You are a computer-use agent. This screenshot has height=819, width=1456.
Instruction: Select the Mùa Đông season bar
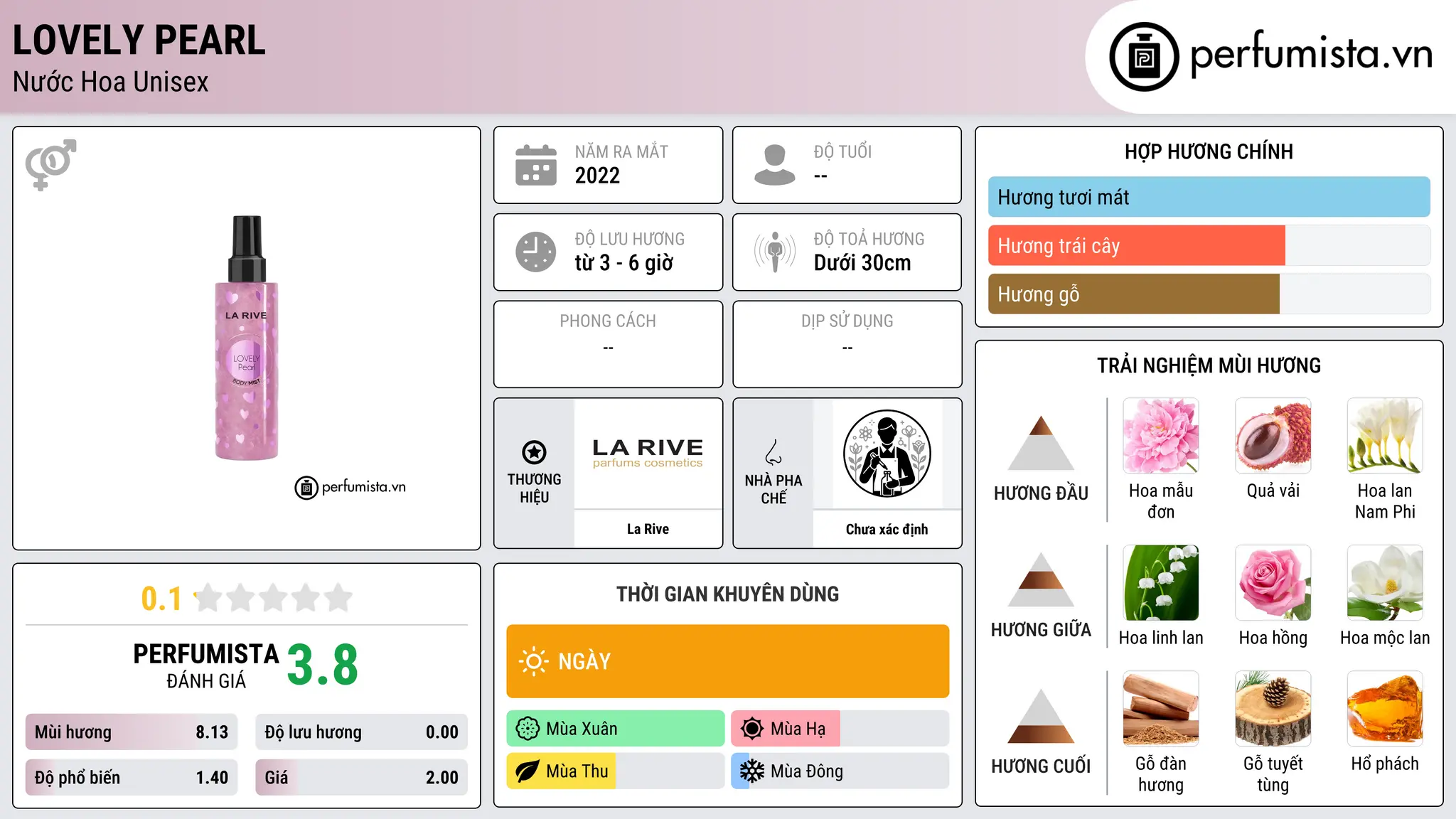(840, 771)
